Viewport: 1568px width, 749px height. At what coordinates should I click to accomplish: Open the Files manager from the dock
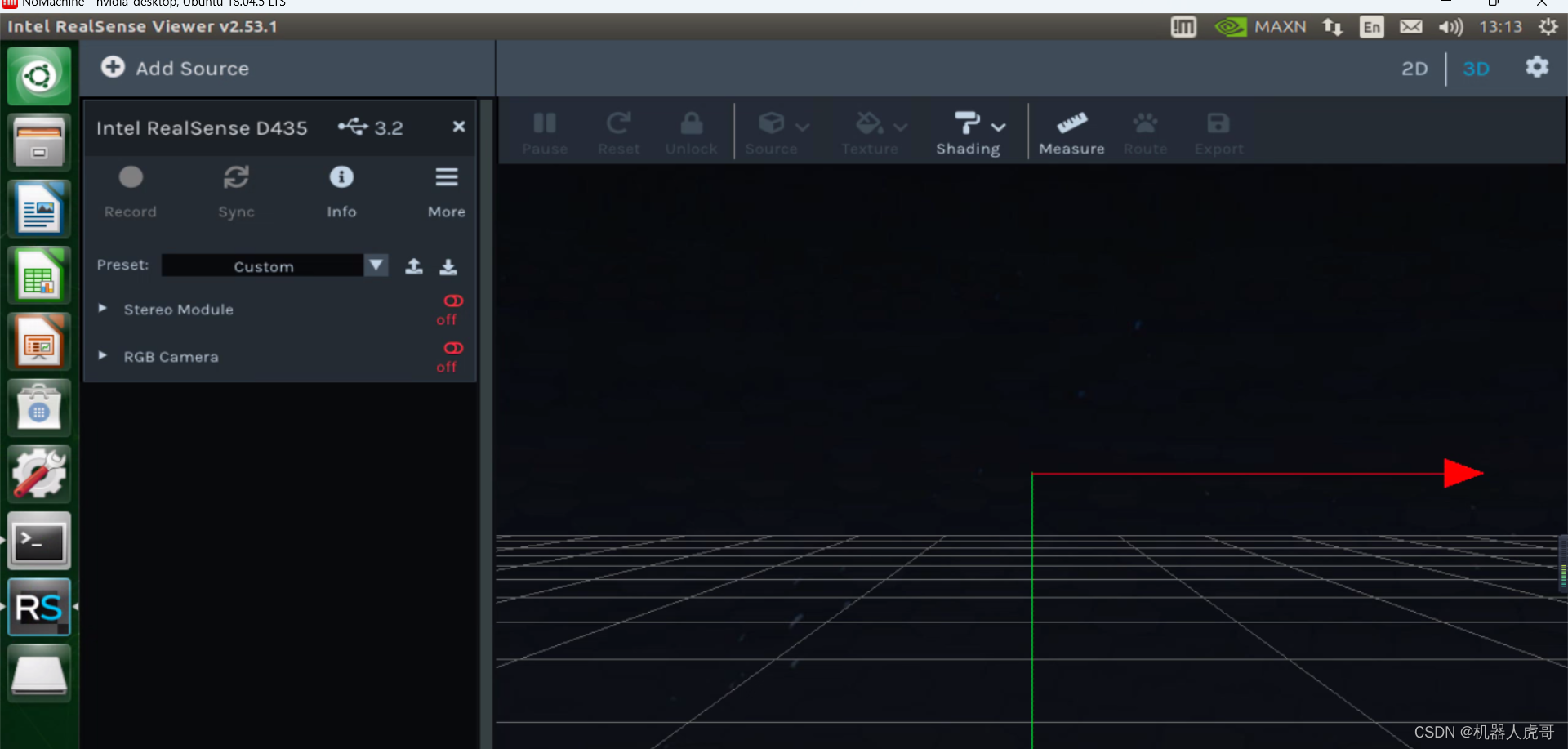pyautogui.click(x=39, y=141)
